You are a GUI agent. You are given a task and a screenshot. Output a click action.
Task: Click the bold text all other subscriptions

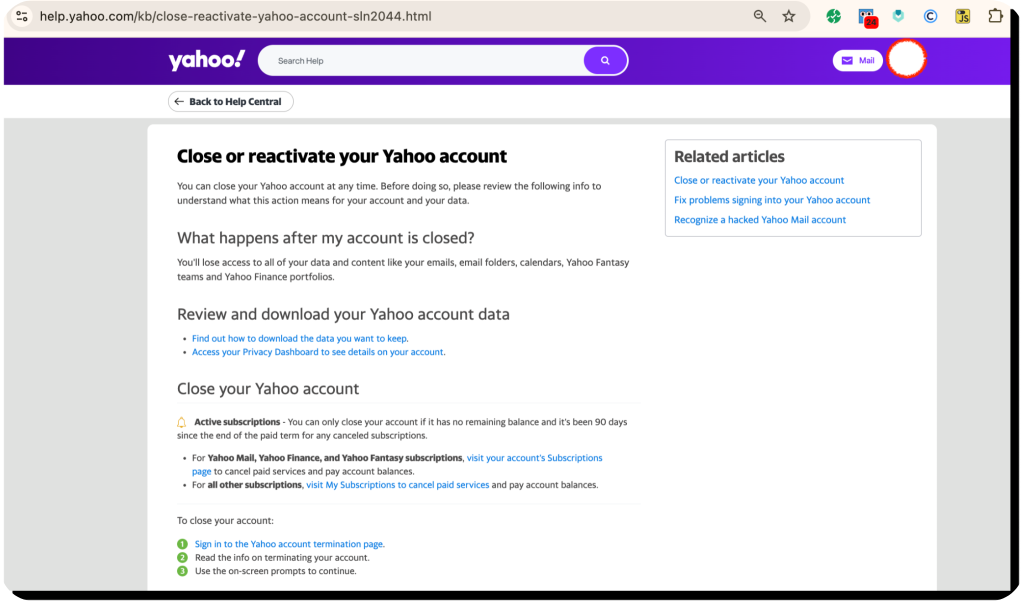click(x=255, y=485)
